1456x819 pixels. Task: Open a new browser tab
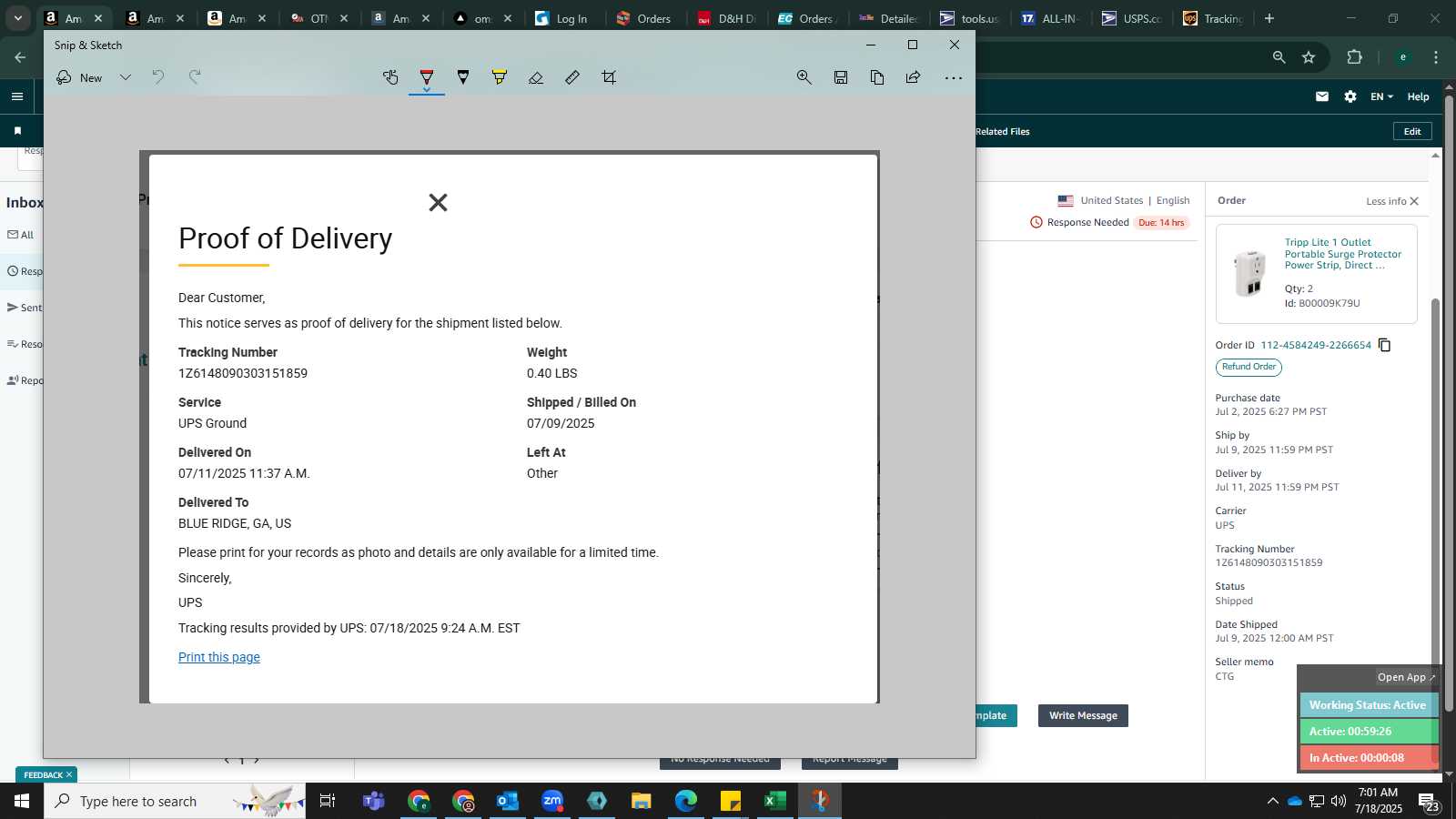1269,18
